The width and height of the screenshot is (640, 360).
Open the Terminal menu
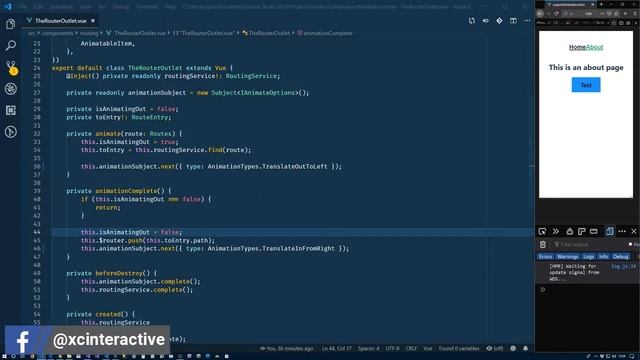coord(146,7)
